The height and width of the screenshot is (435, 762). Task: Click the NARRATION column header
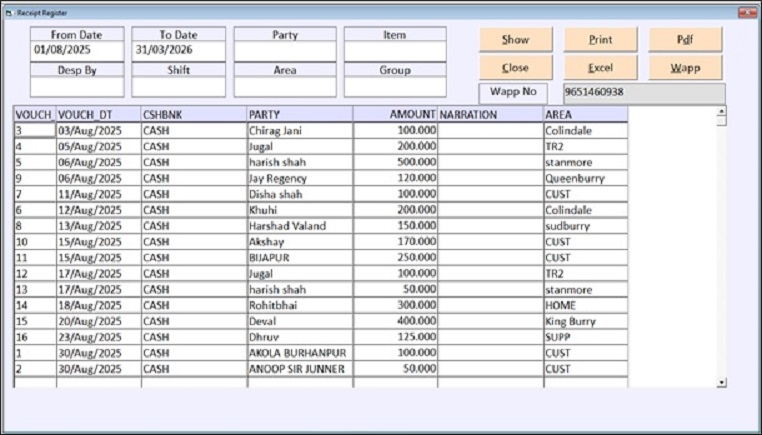490,115
